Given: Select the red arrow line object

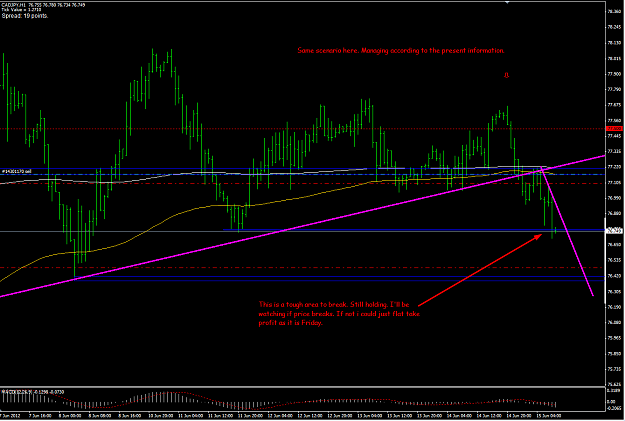Looking at the screenshot, I should 480,270.
